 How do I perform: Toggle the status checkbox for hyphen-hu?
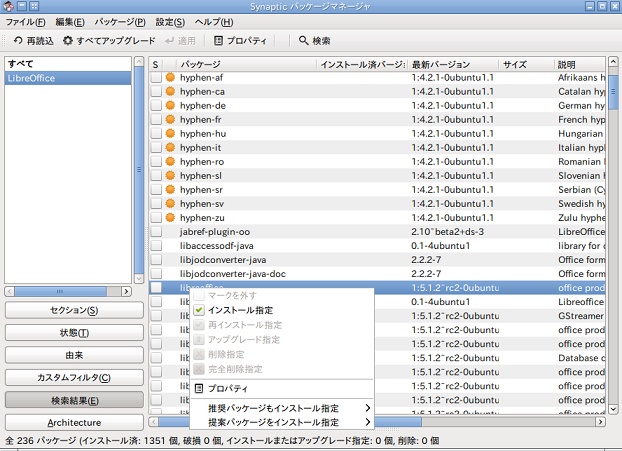coord(156,133)
